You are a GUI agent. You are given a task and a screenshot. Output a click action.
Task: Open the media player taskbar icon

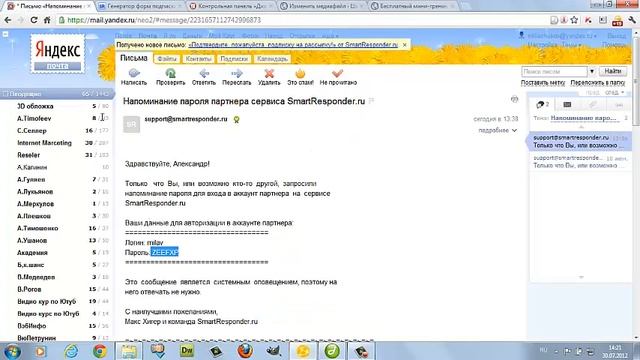(x=40, y=351)
